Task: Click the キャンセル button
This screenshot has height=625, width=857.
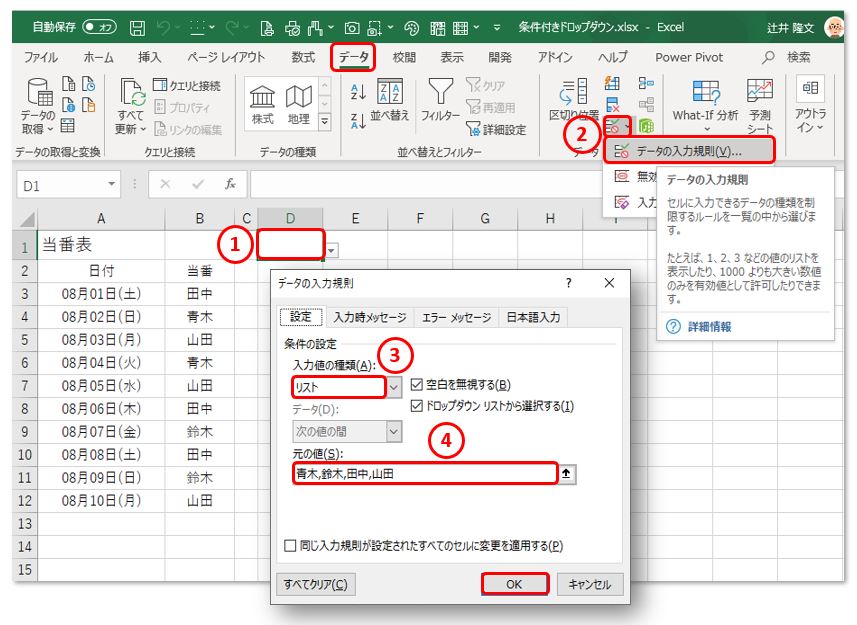Action: click(590, 584)
